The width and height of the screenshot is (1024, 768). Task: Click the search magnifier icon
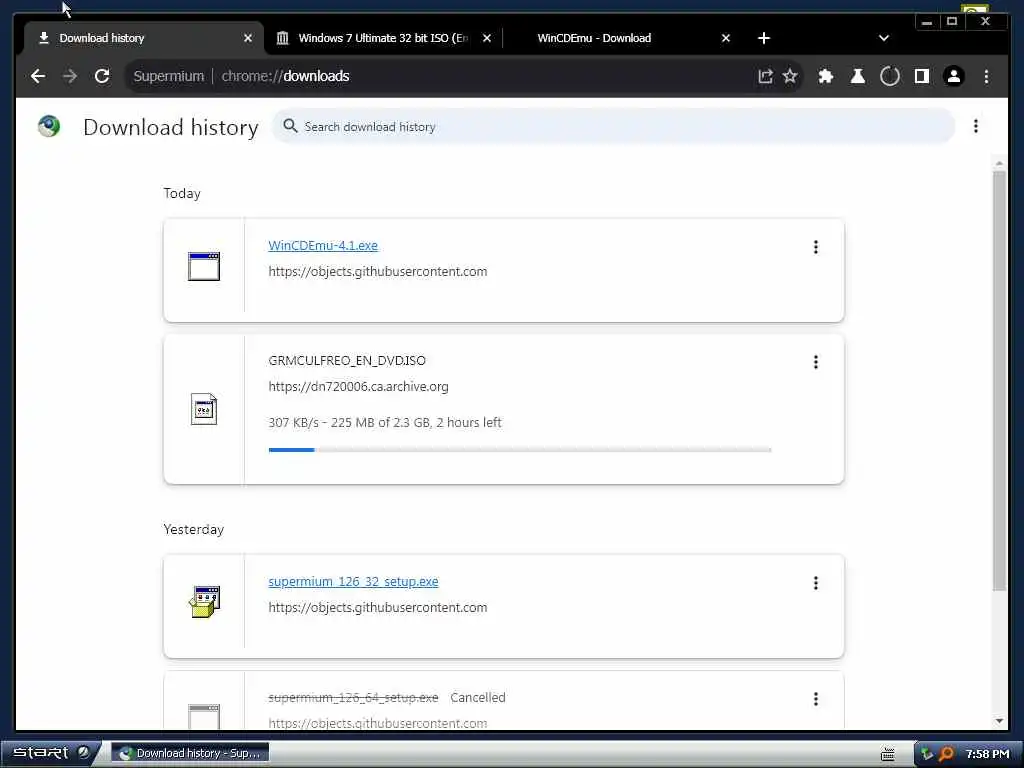pyautogui.click(x=290, y=126)
